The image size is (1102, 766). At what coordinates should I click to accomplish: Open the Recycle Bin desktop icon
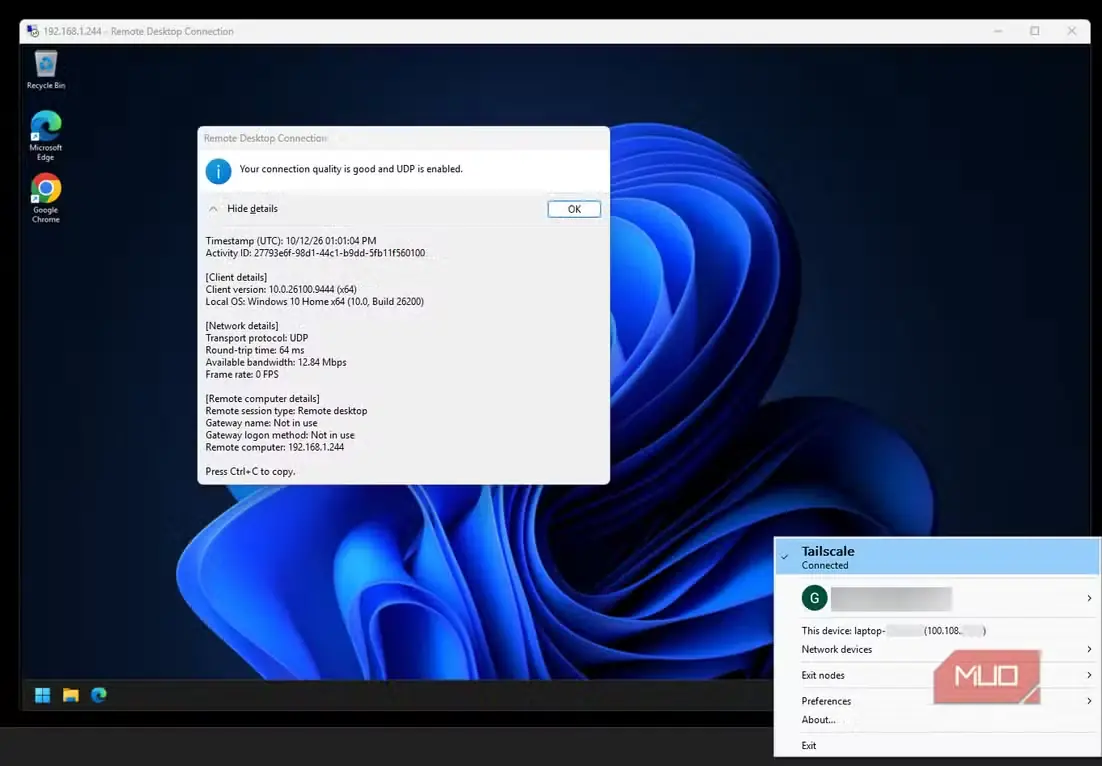coord(46,70)
